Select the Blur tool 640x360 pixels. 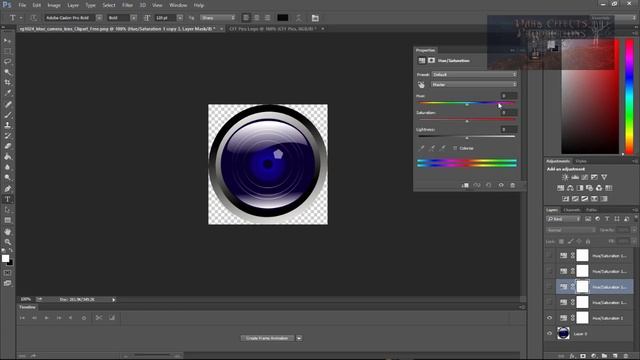(x=7, y=167)
